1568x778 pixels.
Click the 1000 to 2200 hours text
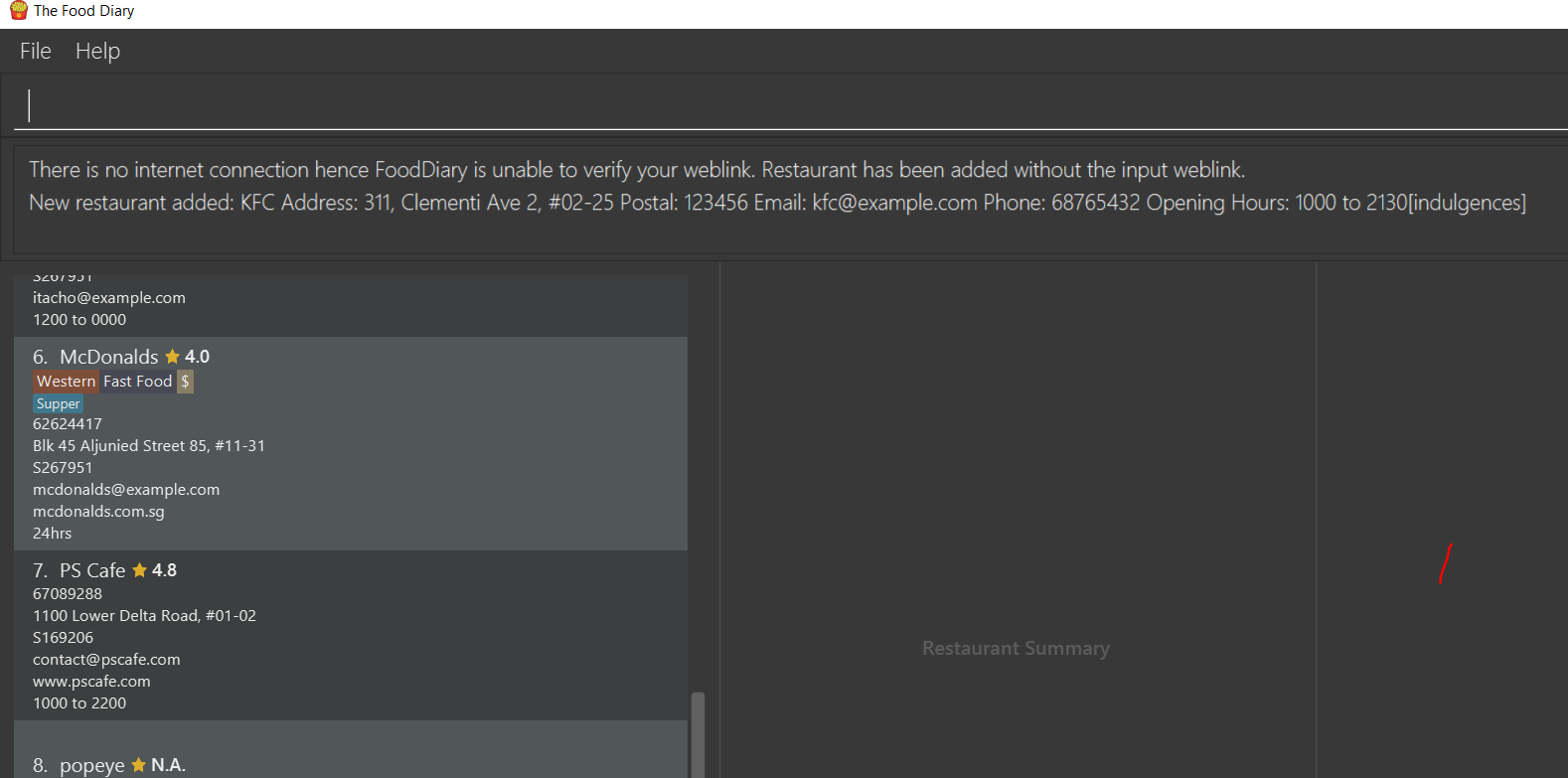coord(79,703)
